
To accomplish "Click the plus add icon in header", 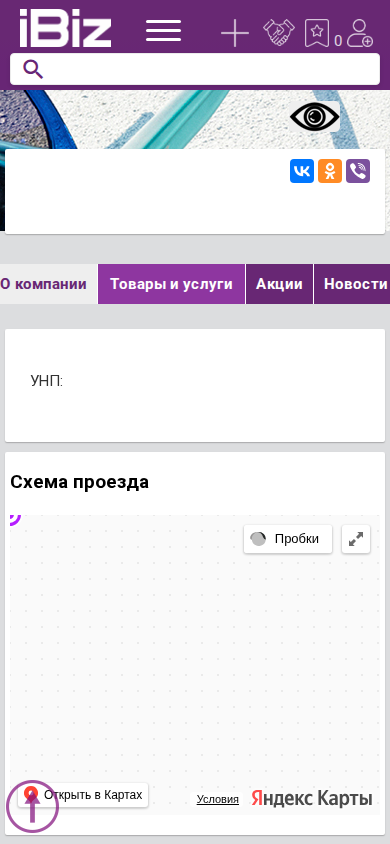I will pos(235,33).
